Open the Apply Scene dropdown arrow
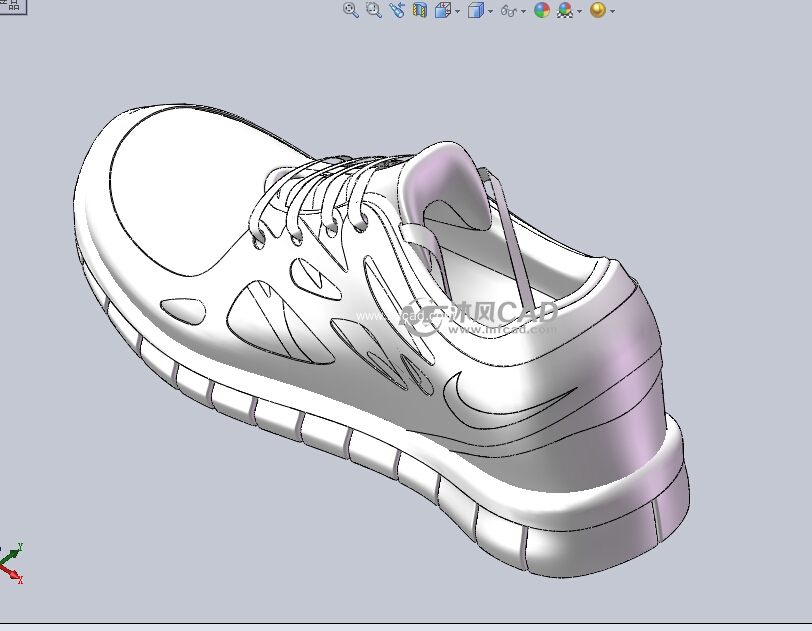 pos(578,10)
